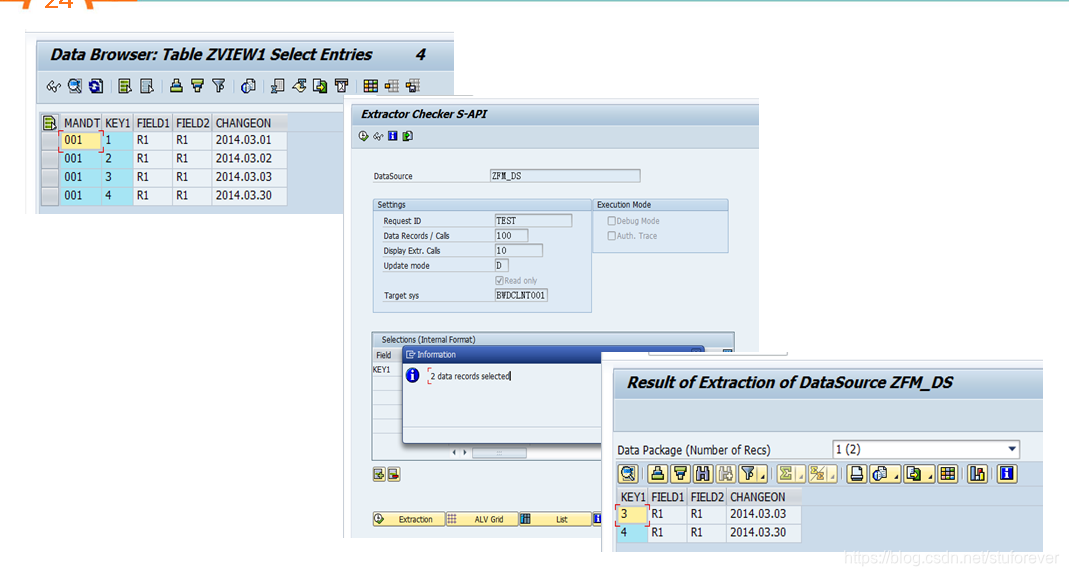Click the Sort descending icon in Result toolbar
The width and height of the screenshot is (1069, 576).
point(680,474)
